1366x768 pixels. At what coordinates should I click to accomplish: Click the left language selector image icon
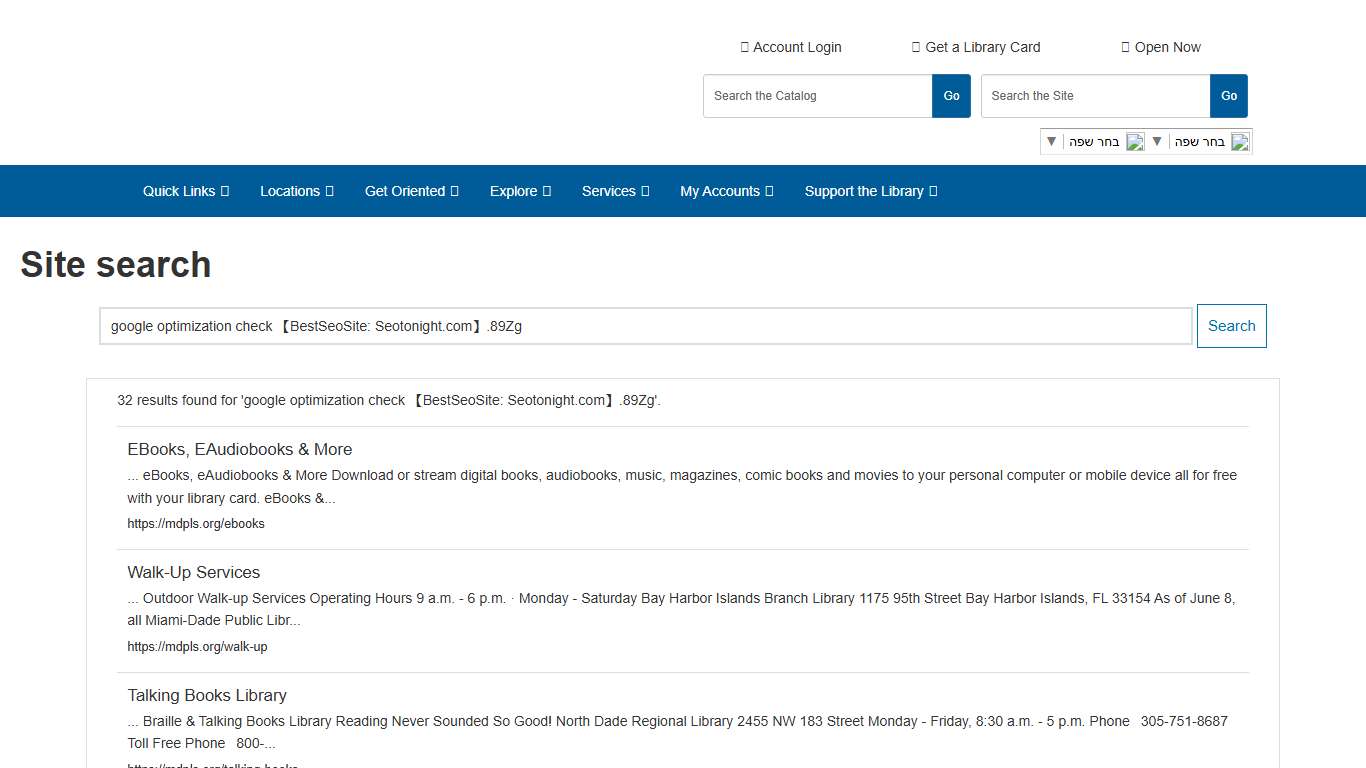coord(1135,141)
